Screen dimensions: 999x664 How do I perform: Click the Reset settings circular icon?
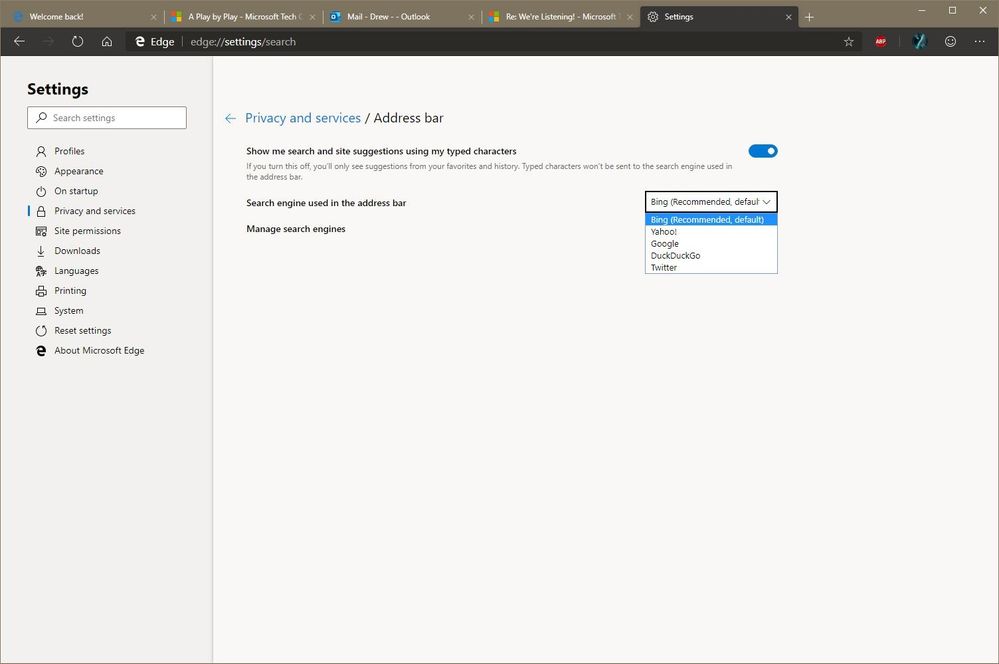click(x=41, y=331)
